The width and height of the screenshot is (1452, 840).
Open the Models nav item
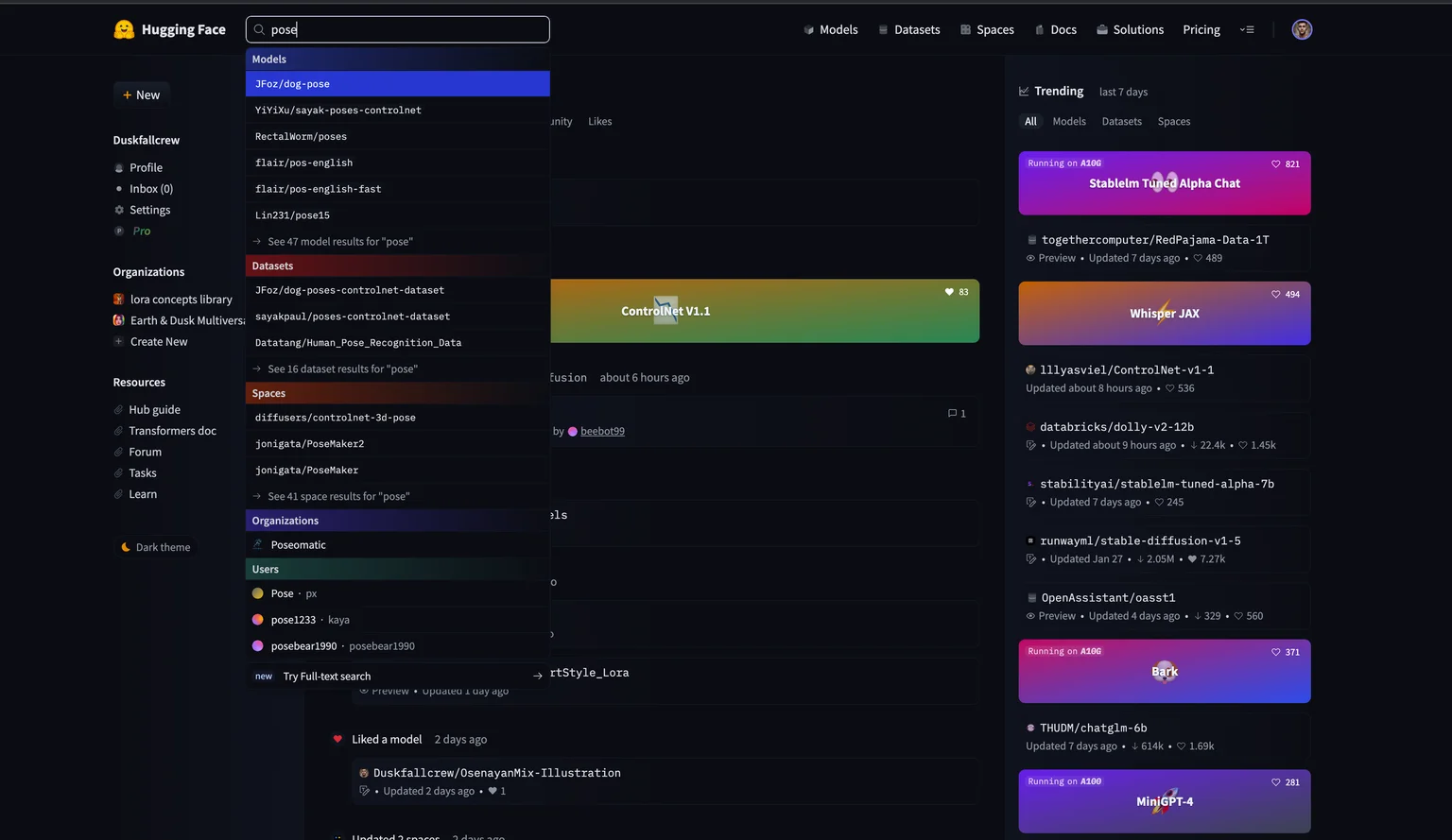831,29
